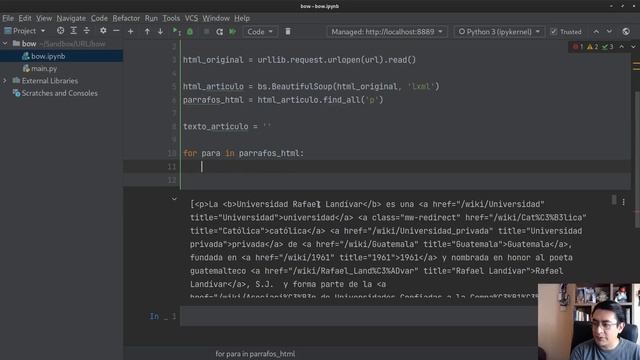Open cell output options three-dot menu

623,202
